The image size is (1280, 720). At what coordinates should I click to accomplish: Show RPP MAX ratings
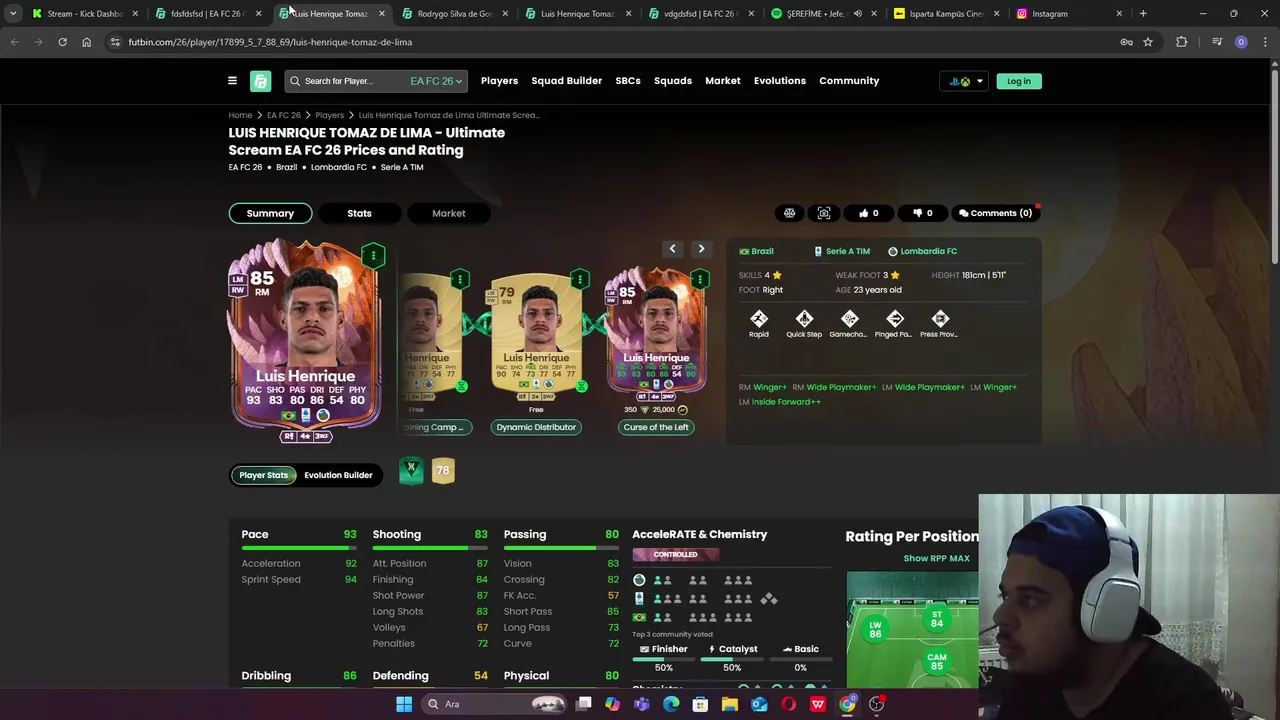tap(936, 558)
